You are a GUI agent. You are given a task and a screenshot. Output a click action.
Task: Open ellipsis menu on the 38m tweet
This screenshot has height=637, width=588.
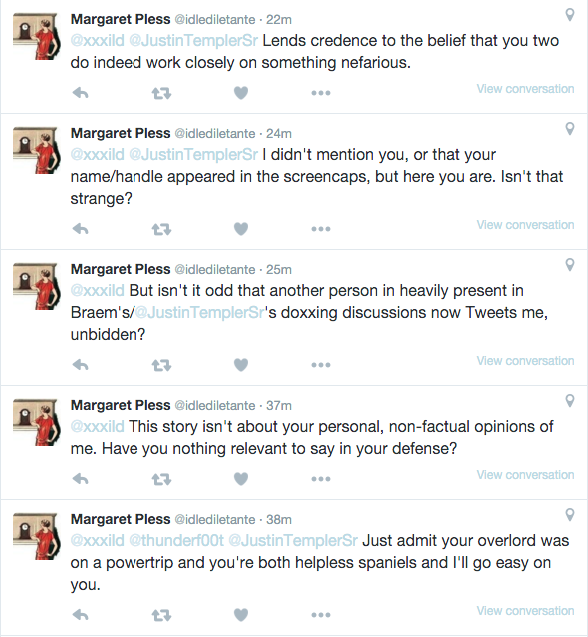(321, 615)
